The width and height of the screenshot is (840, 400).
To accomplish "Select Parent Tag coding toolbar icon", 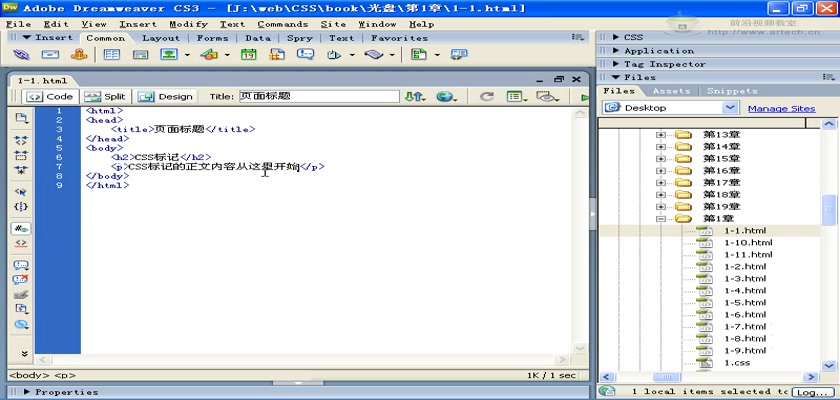I will 21,192.
